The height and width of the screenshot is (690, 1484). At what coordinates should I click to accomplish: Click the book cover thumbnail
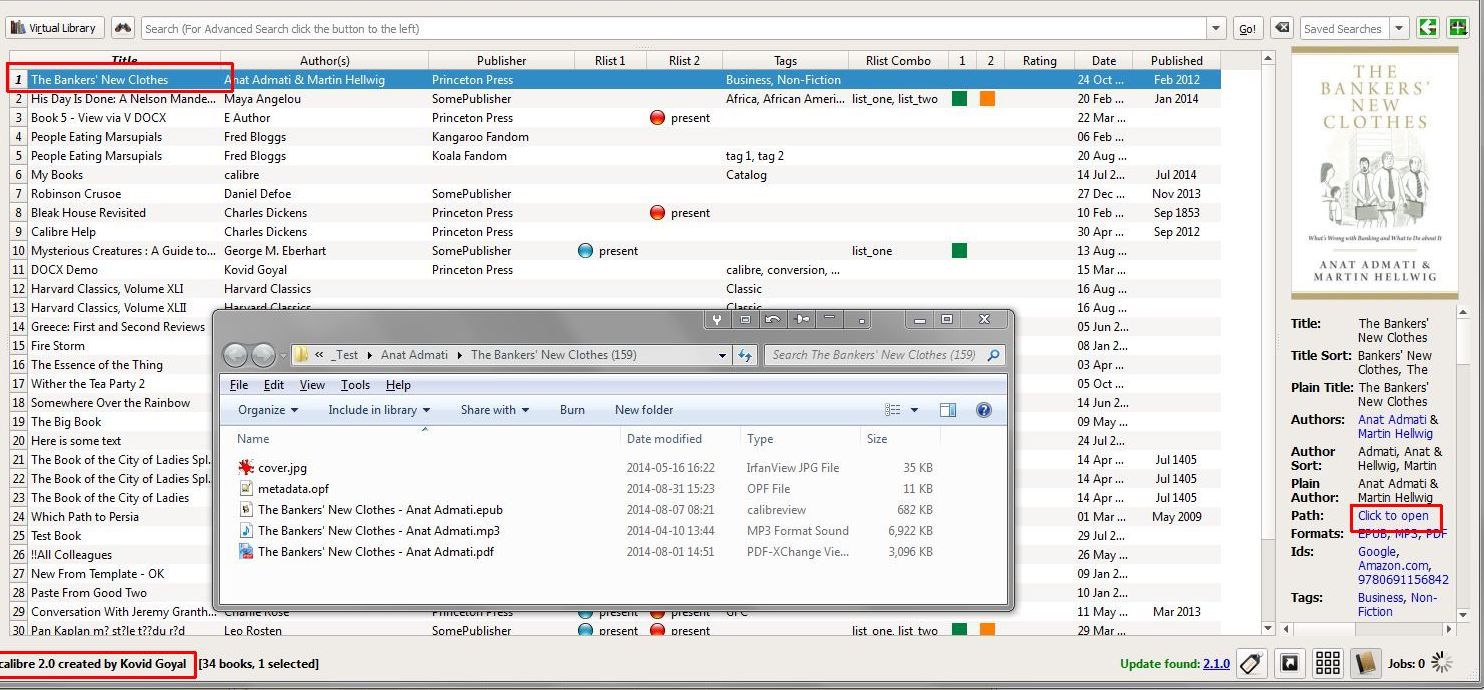coord(1375,172)
